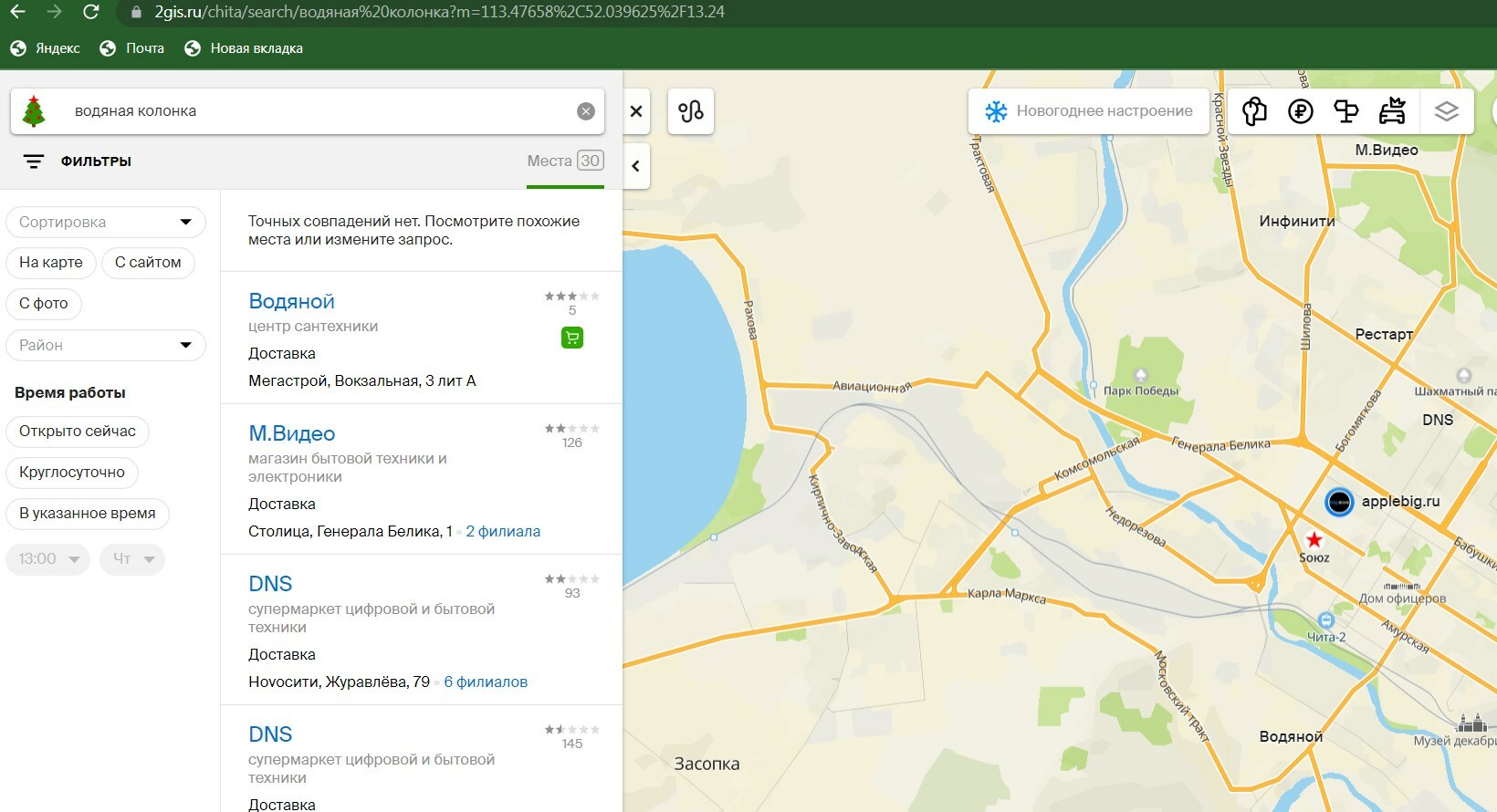Viewport: 1497px width, 812px height.
Task: Open the Чт day dropdown
Action: click(132, 559)
